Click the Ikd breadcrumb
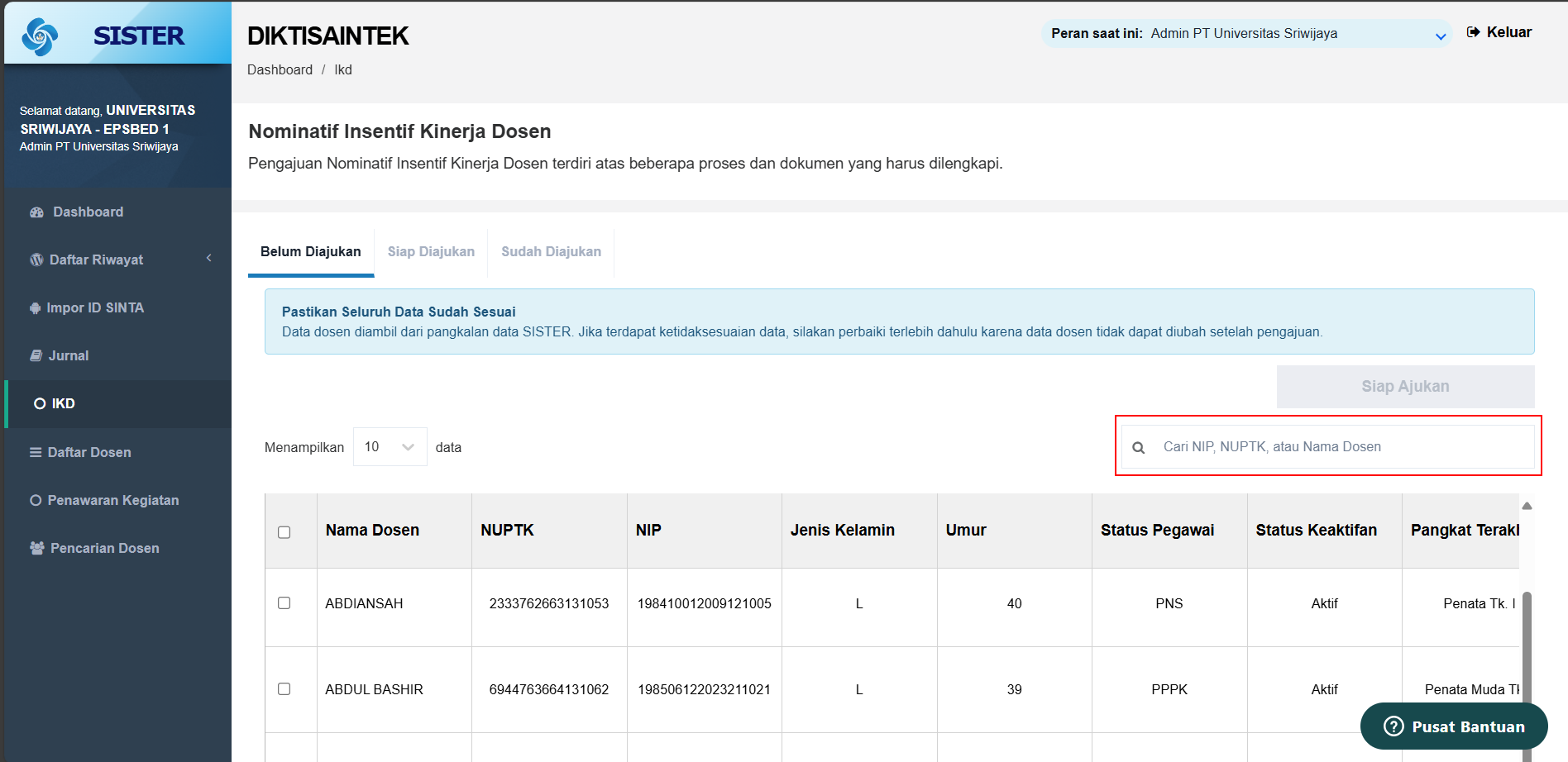 point(343,69)
